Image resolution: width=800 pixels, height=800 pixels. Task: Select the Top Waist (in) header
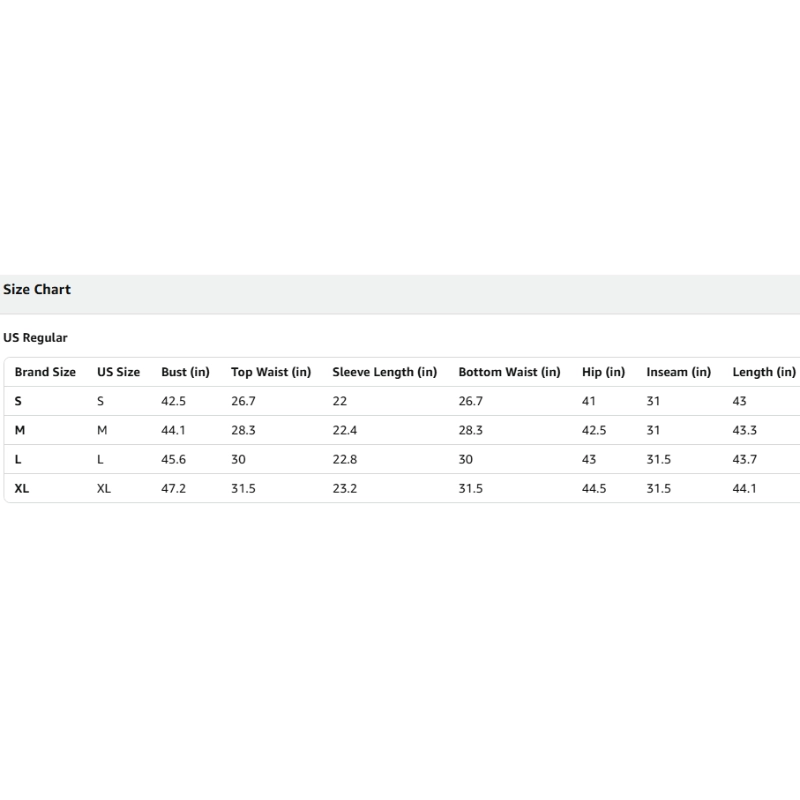[271, 372]
